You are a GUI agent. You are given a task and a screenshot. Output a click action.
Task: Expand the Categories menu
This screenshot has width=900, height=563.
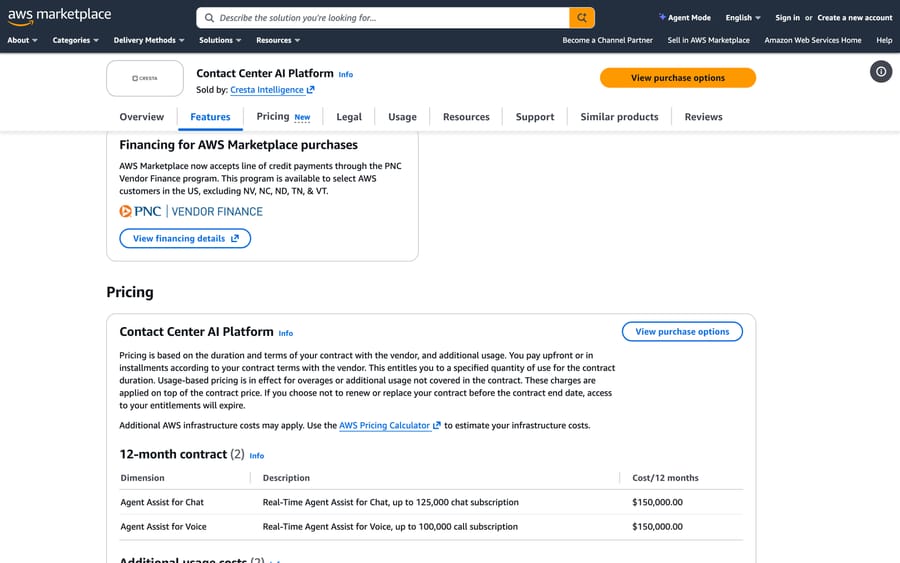tap(75, 40)
